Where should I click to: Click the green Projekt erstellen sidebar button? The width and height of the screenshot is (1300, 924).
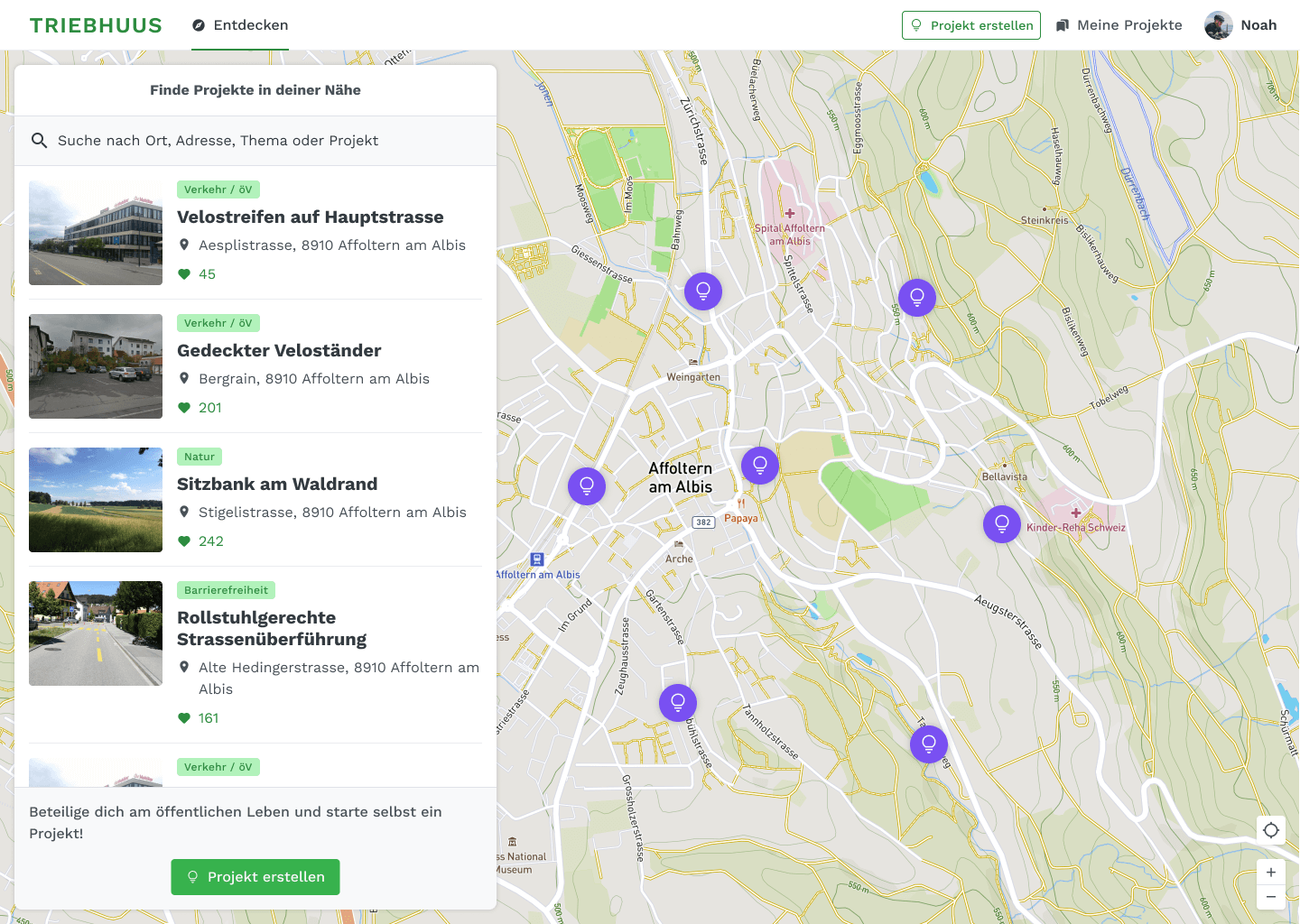pyautogui.click(x=255, y=876)
